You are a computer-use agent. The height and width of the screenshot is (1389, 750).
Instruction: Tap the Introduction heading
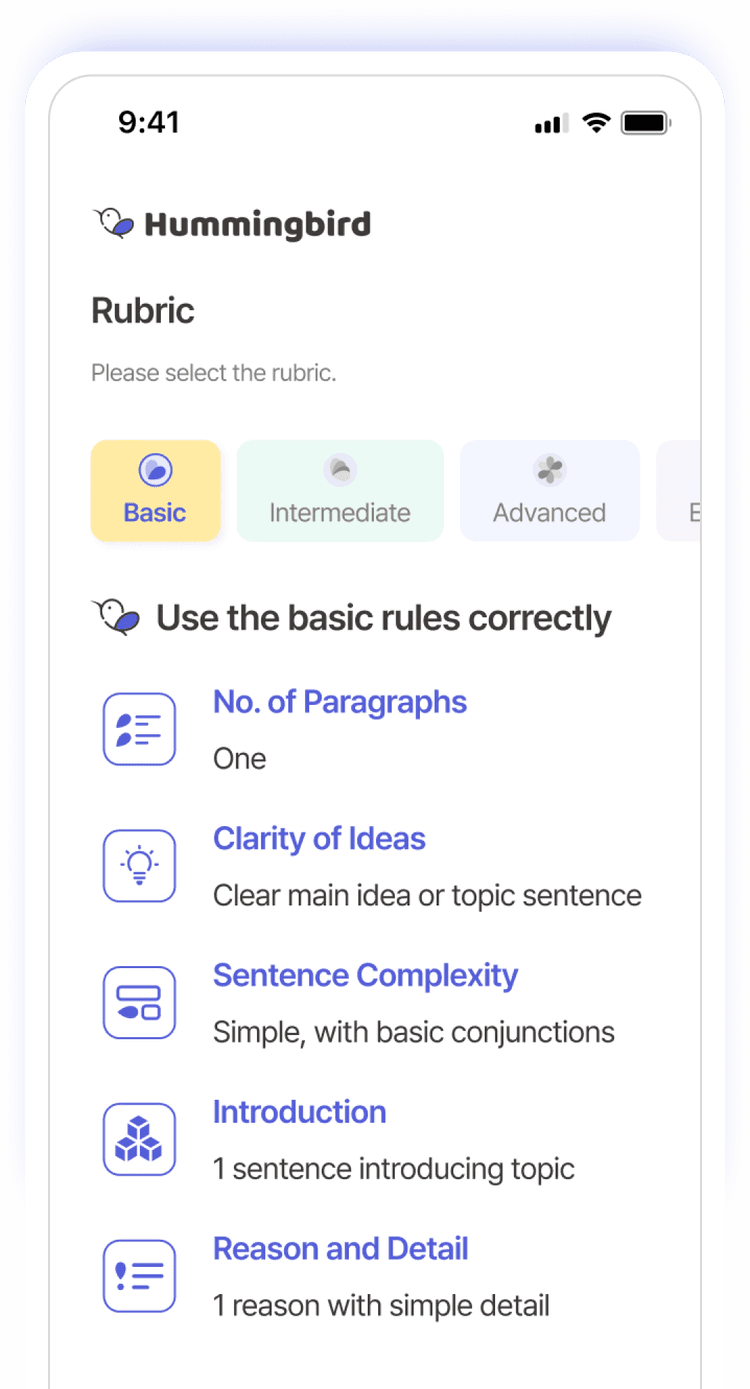(299, 1112)
